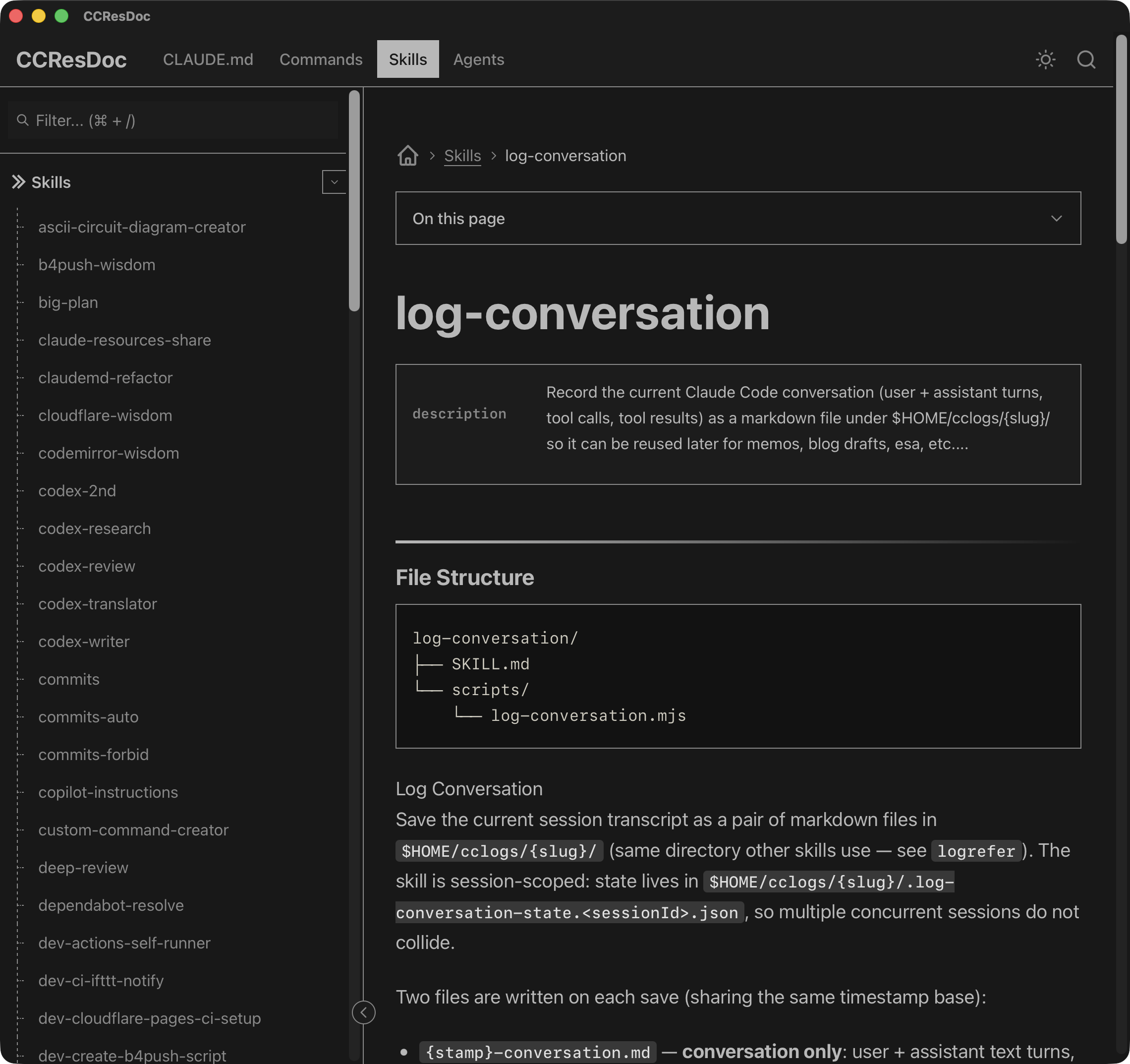Click the log-conversation breadcrumb text
This screenshot has height=1064, width=1130.
(x=565, y=156)
